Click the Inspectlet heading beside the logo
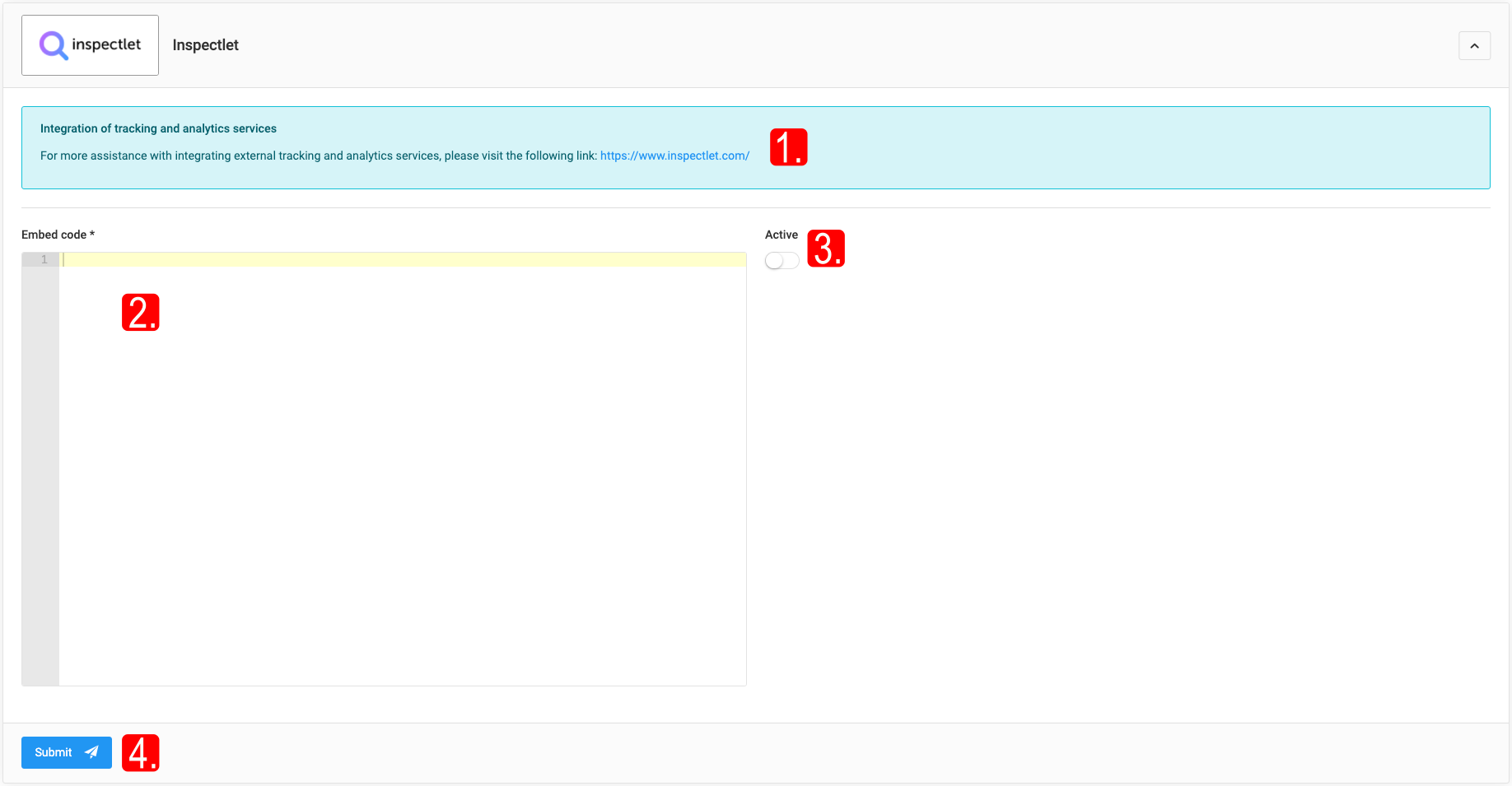The width and height of the screenshot is (1512, 786). [204, 45]
